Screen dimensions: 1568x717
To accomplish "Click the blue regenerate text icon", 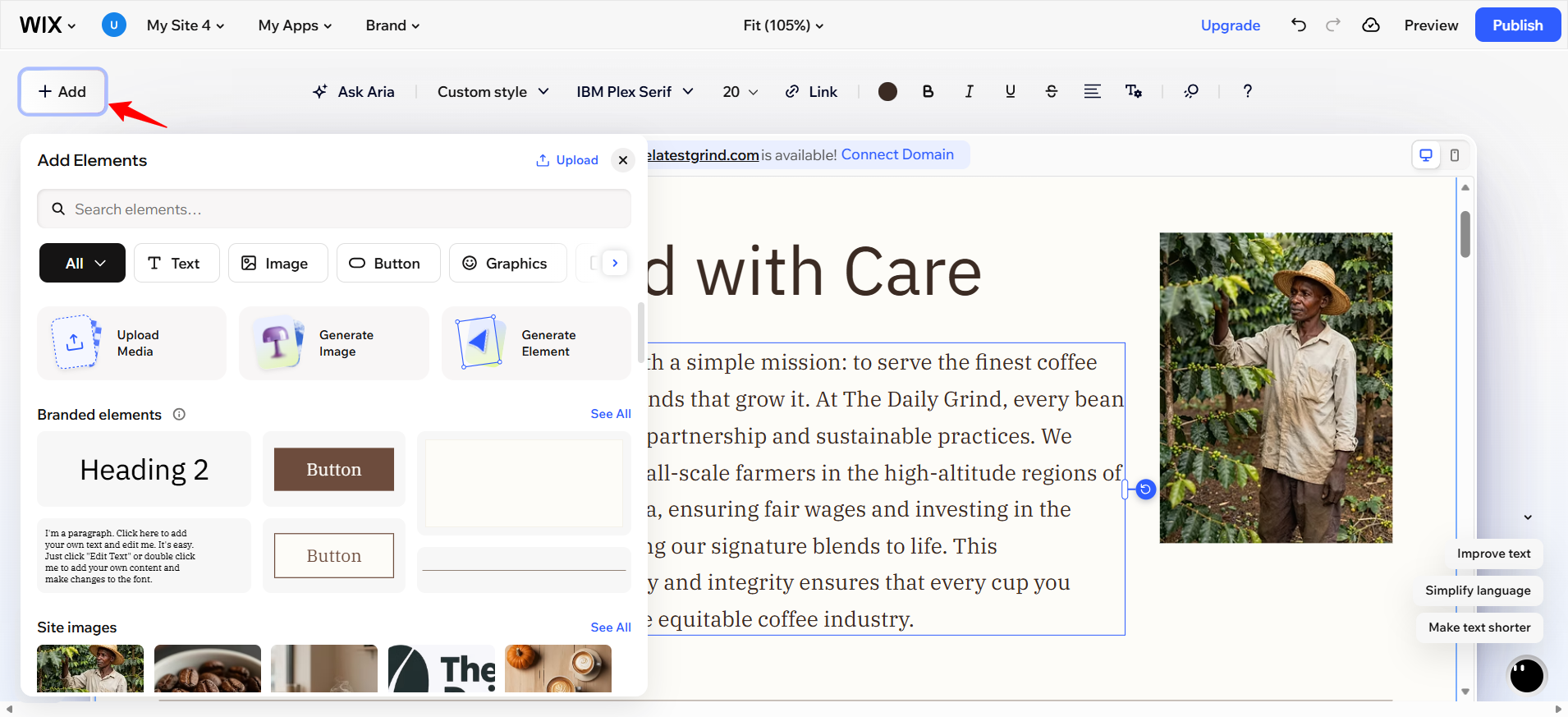I will coord(1146,489).
